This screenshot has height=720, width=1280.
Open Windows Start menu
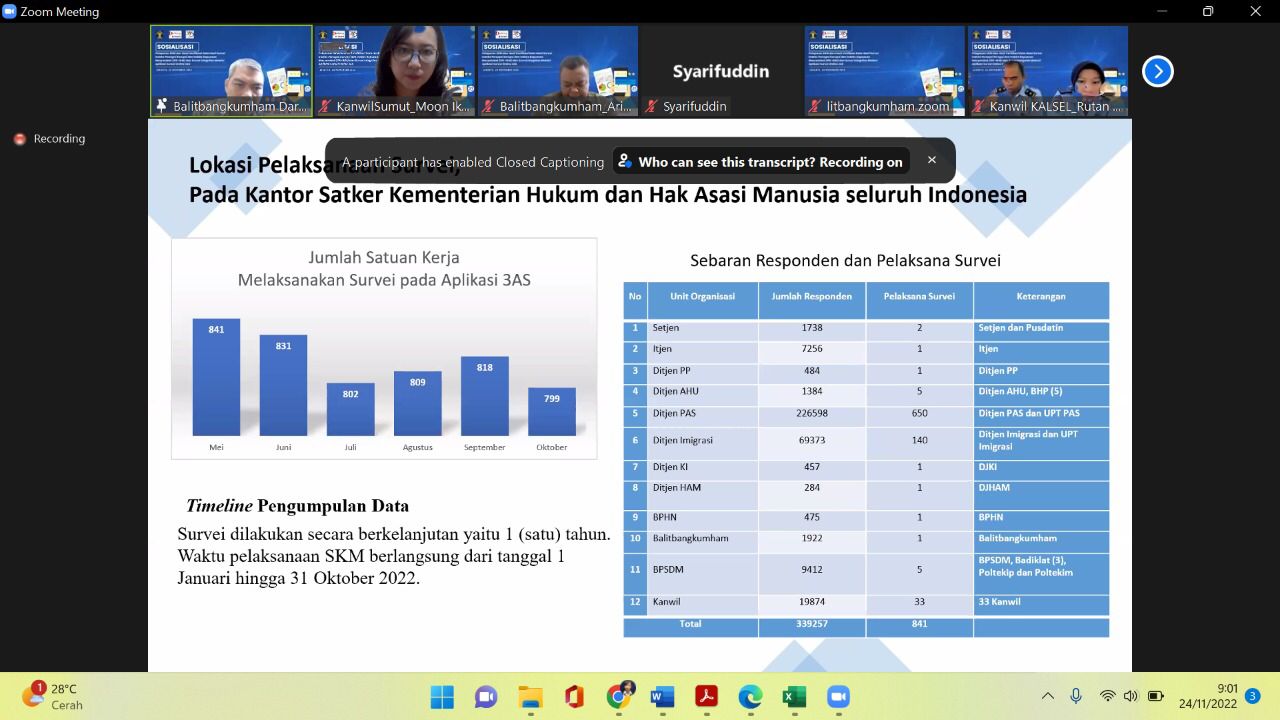442,696
